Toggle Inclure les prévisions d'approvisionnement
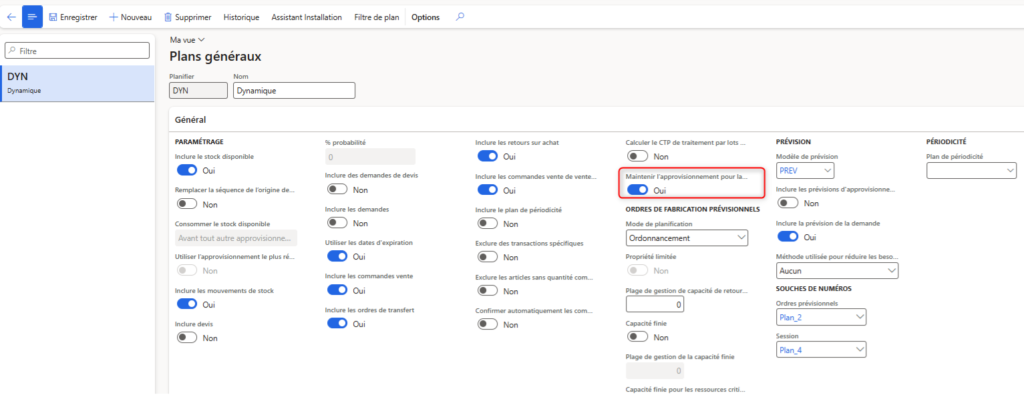The image size is (1024, 405). 788,203
